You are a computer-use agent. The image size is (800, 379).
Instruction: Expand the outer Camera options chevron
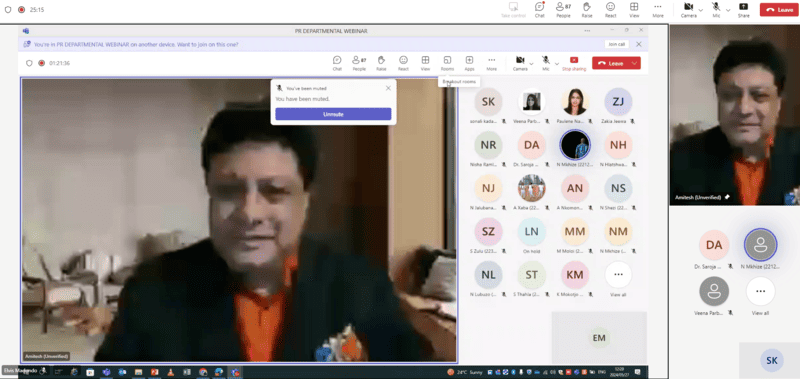tap(701, 10)
